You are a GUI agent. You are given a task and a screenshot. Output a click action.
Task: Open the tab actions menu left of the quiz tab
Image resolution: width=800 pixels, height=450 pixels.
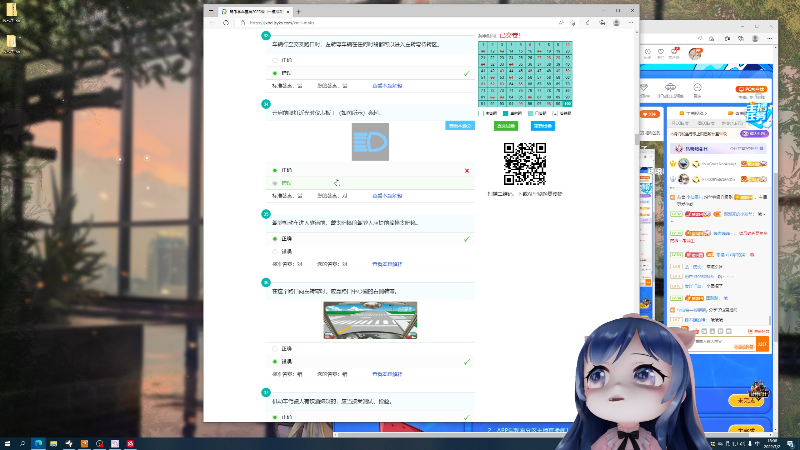pos(211,11)
